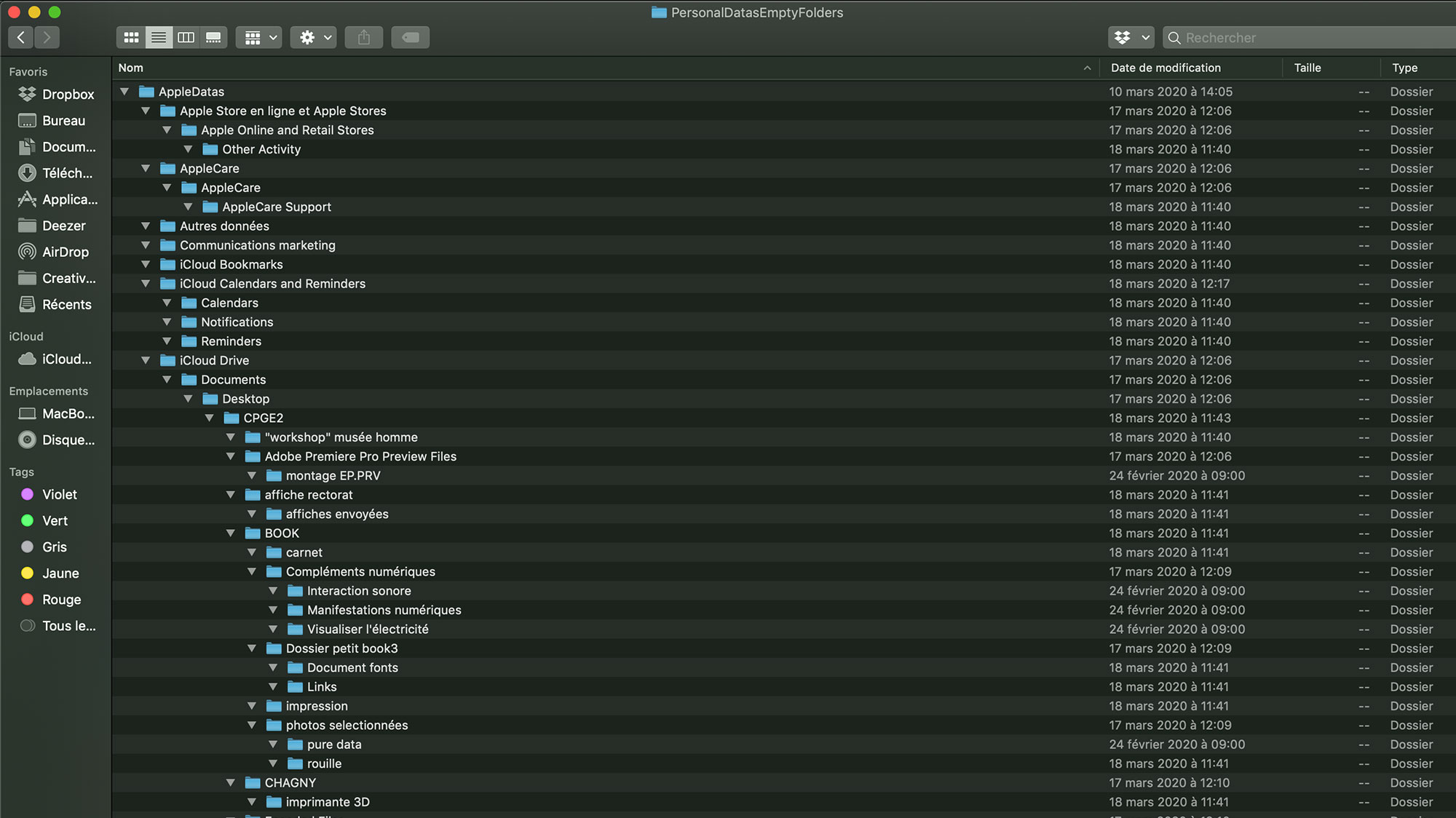Collapse the CPGE2 folder
The width and height of the screenshot is (1456, 818).
tap(209, 418)
